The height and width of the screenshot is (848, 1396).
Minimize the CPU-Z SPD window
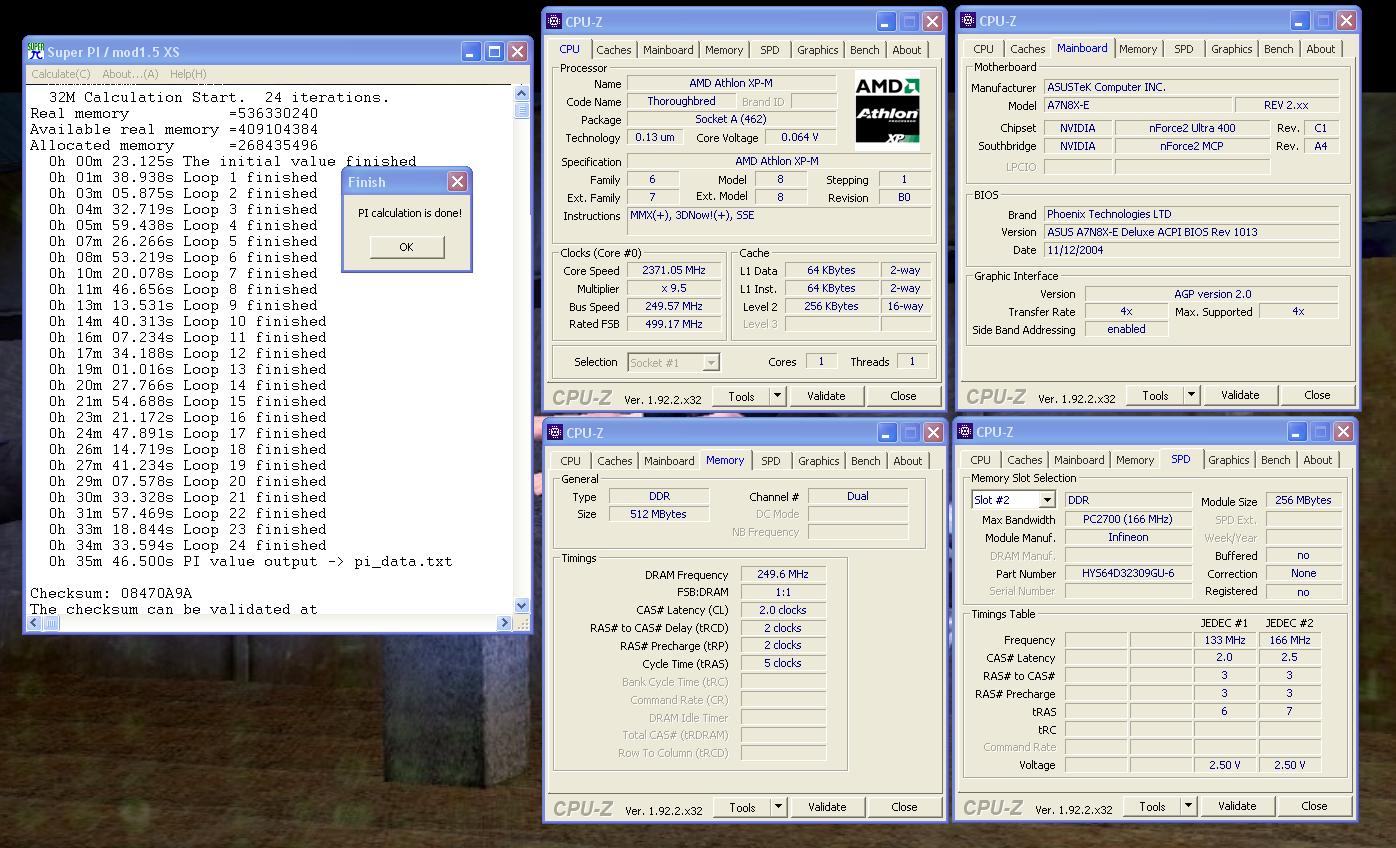(x=1296, y=431)
